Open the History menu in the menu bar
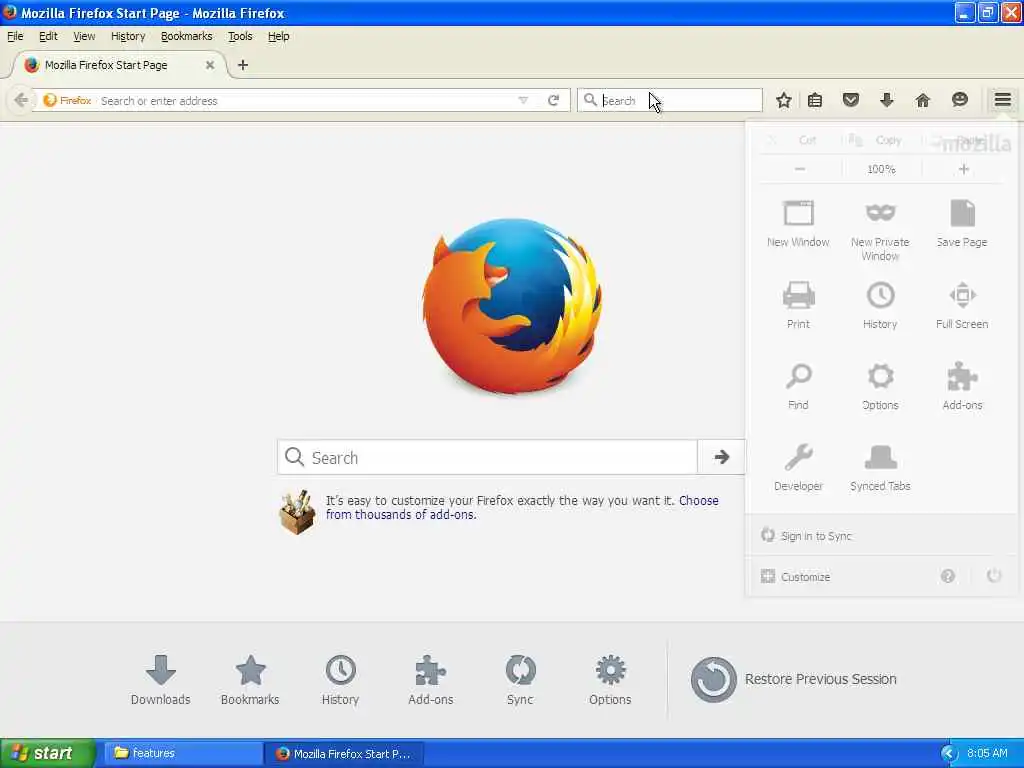This screenshot has height=768, width=1024. [128, 37]
